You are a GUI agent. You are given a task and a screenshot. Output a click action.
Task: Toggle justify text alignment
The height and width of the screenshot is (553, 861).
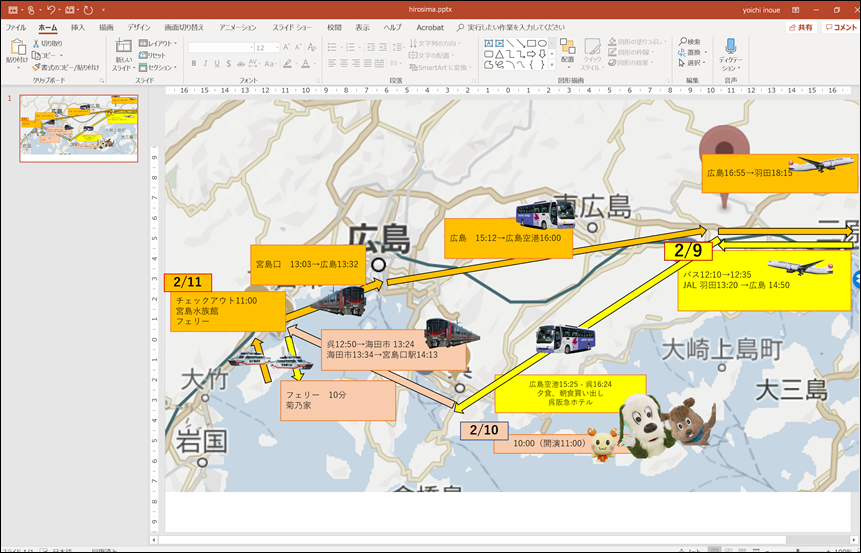(368, 64)
